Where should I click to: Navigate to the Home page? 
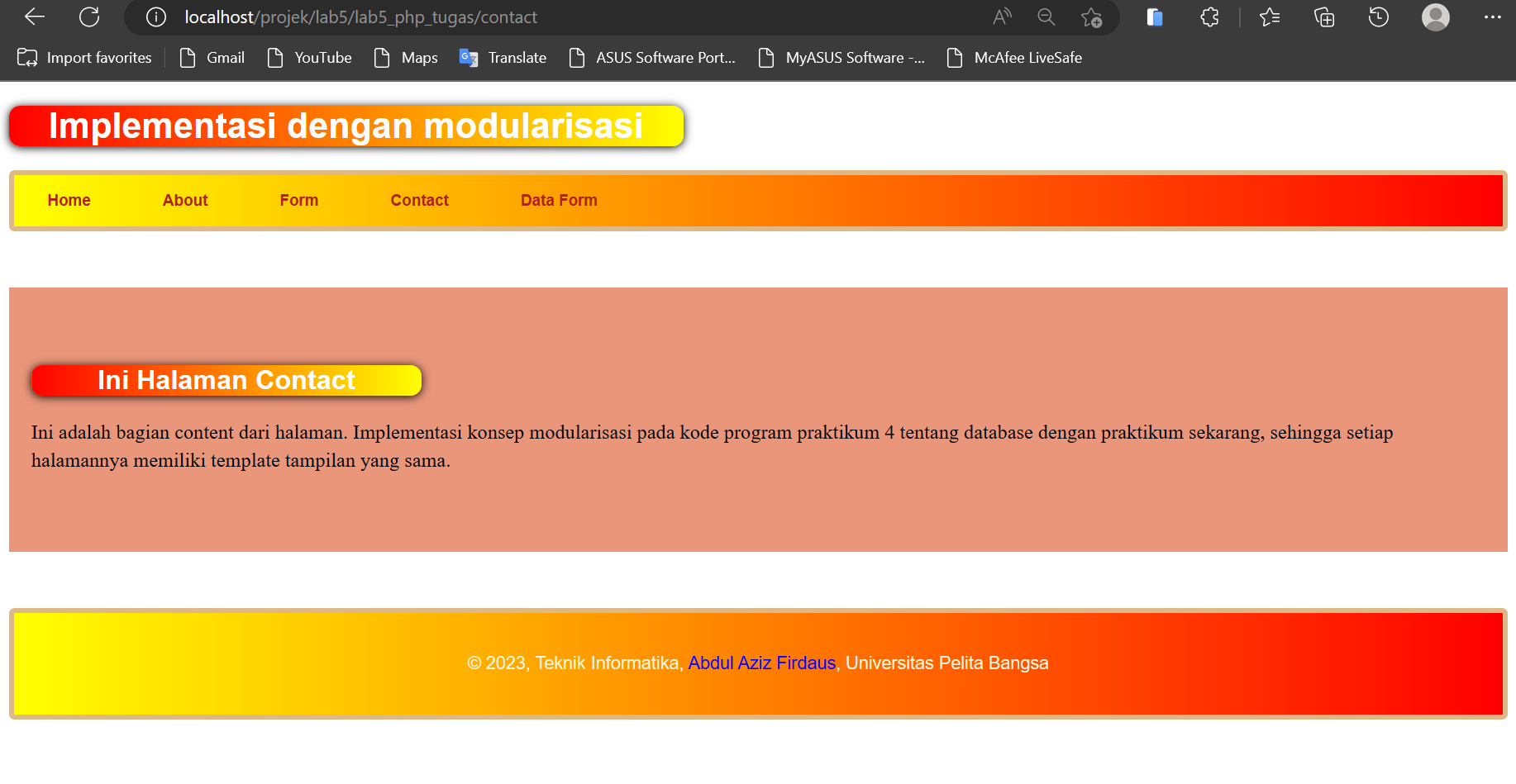click(x=69, y=200)
